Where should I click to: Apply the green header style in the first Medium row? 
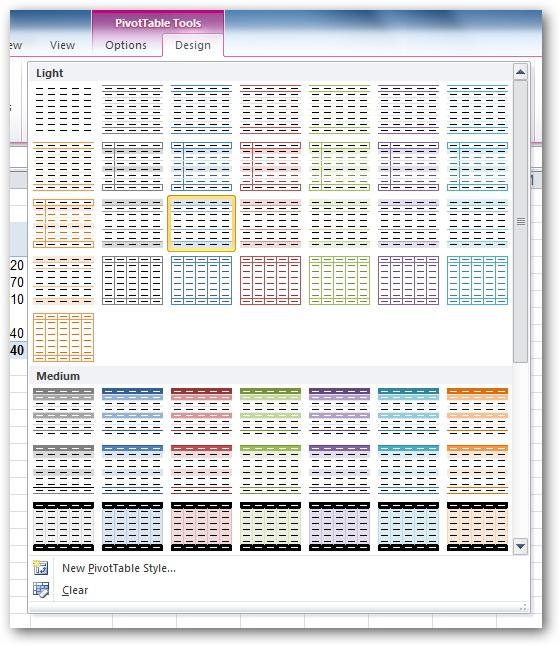coord(270,411)
